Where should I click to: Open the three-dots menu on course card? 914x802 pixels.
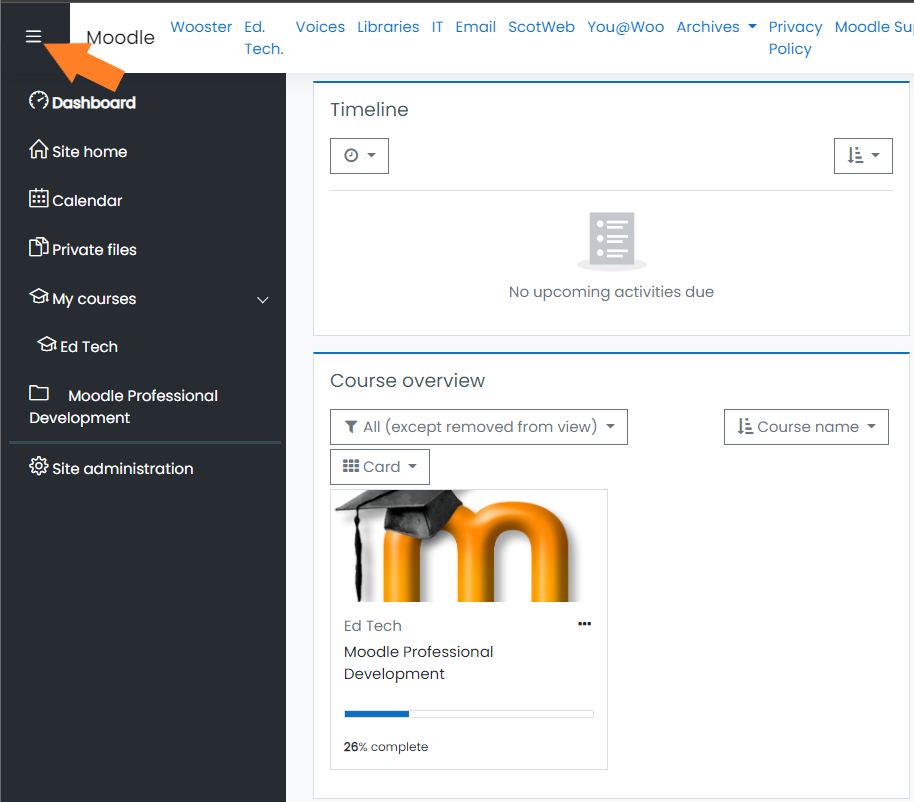pyautogui.click(x=584, y=624)
